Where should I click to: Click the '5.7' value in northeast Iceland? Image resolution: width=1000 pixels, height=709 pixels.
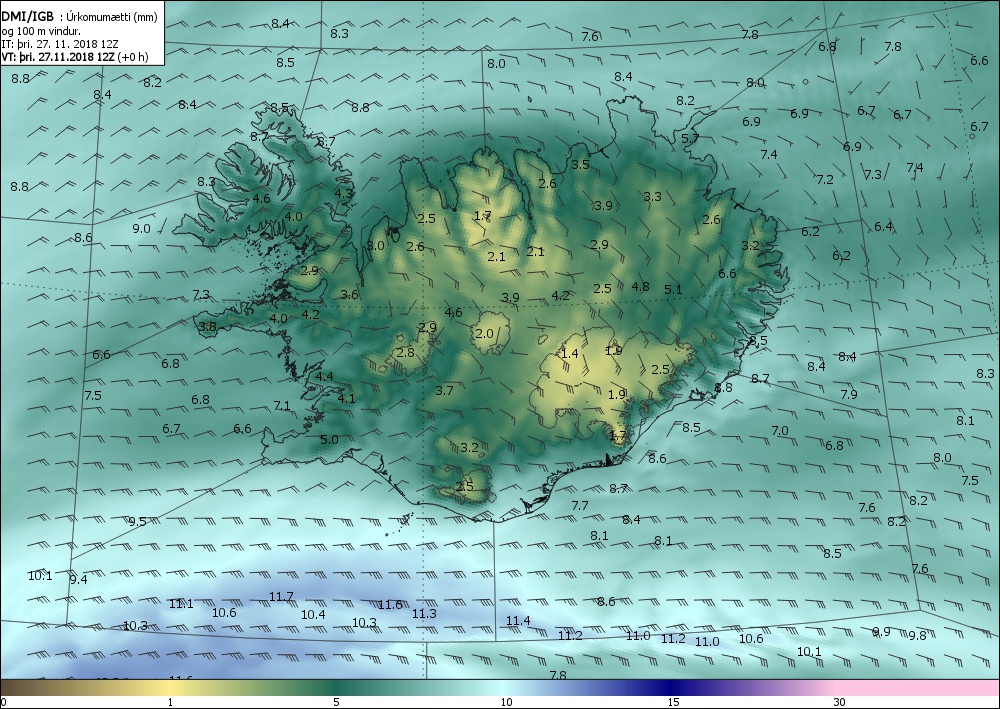pyautogui.click(x=690, y=138)
